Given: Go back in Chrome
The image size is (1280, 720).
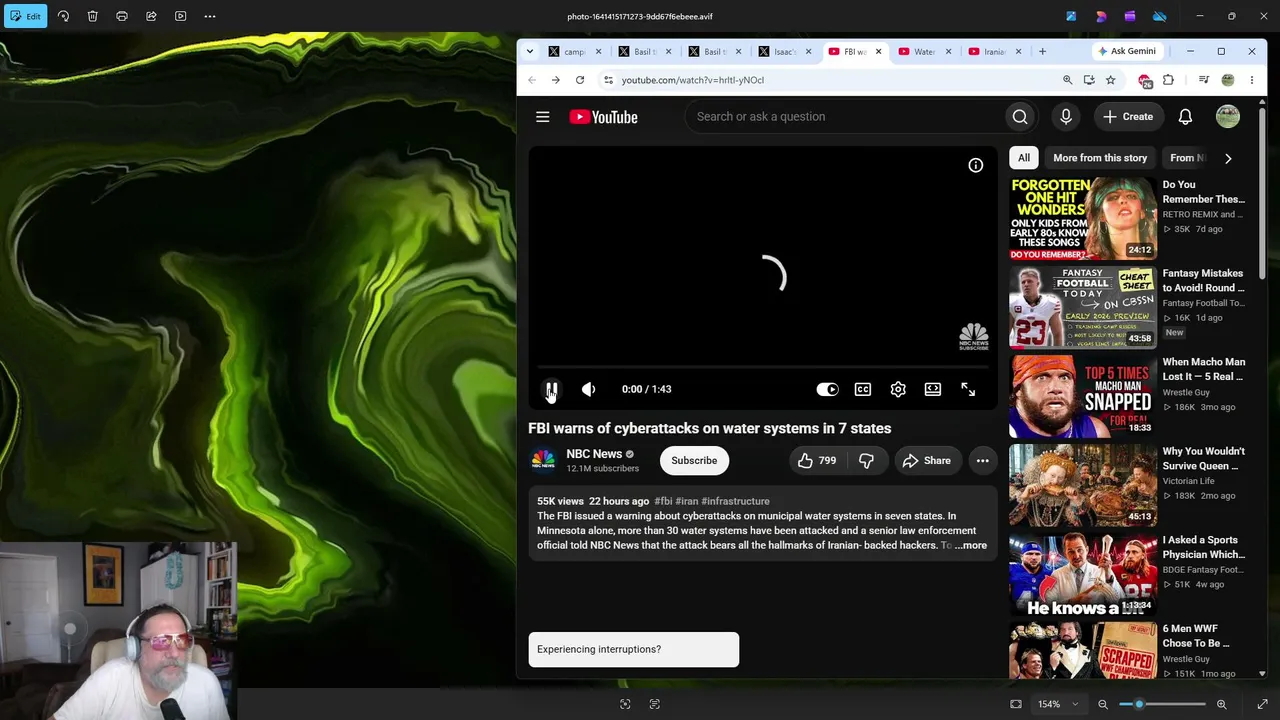Looking at the screenshot, I should click(532, 80).
